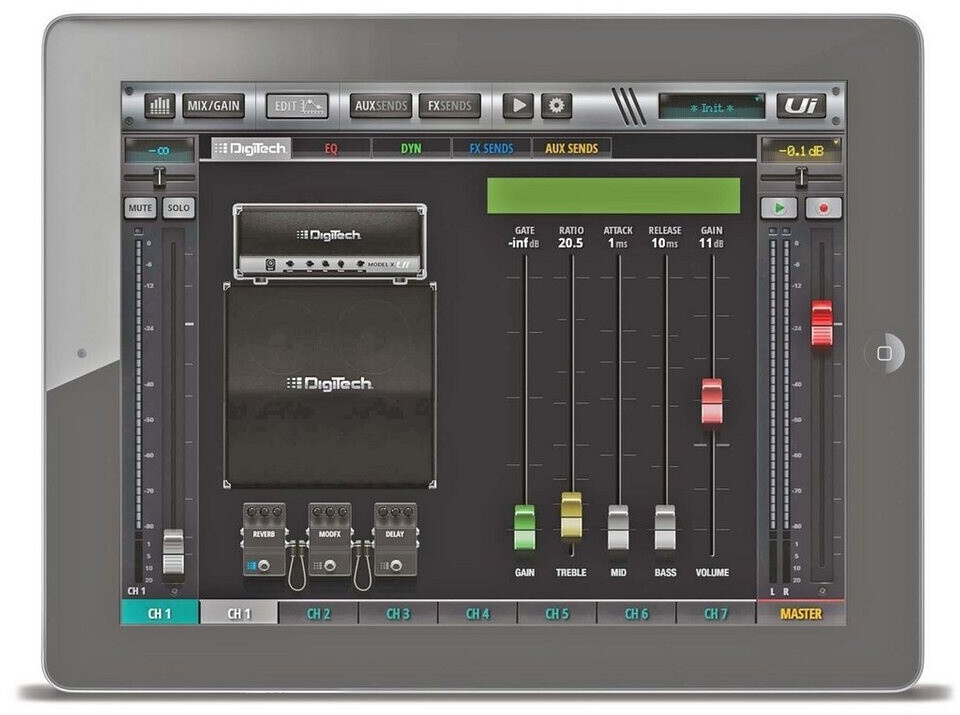Image resolution: width=960 pixels, height=715 pixels.
Task: Click the Ui logo button
Action: [801, 106]
